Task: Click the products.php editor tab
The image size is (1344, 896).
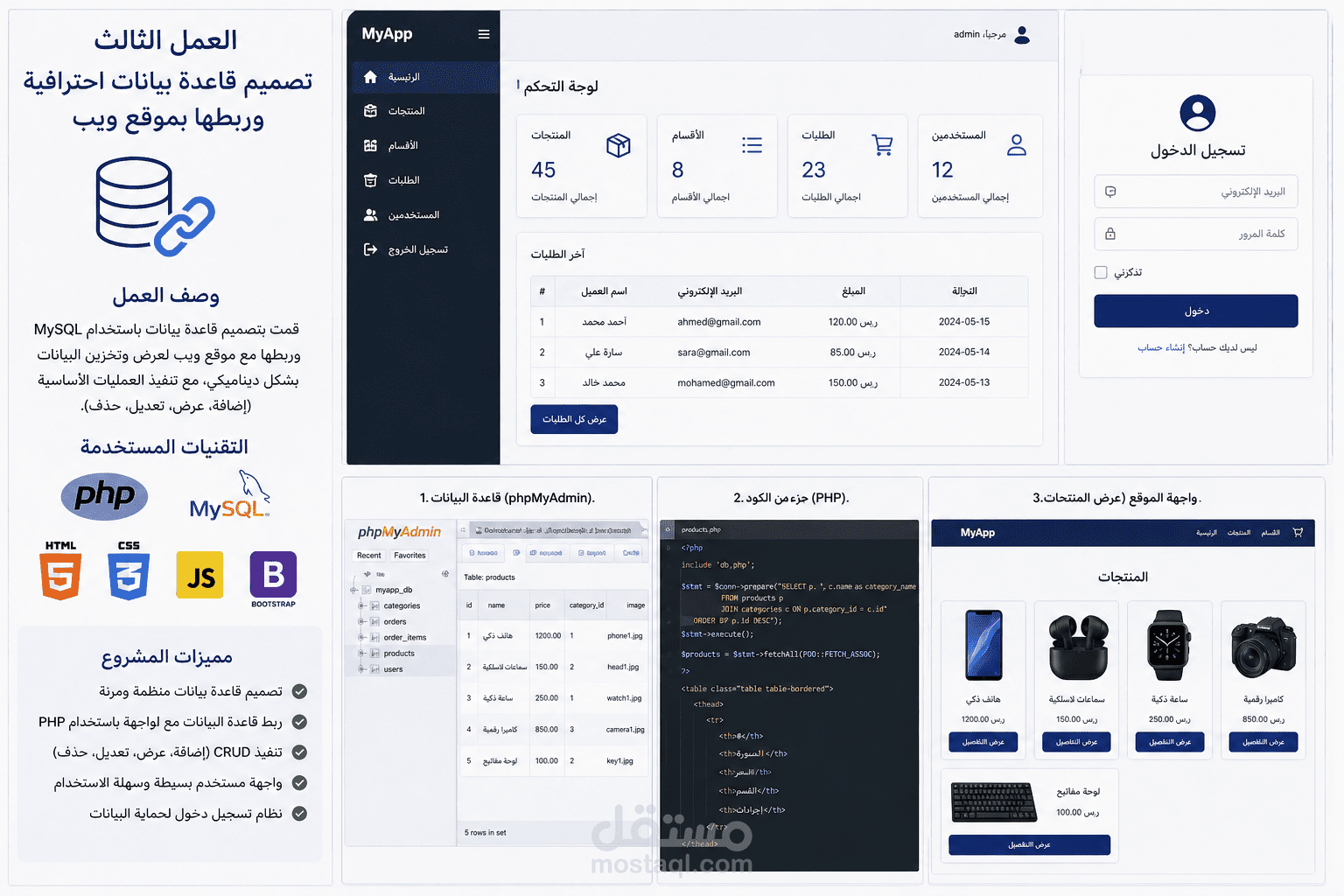Action: (701, 530)
